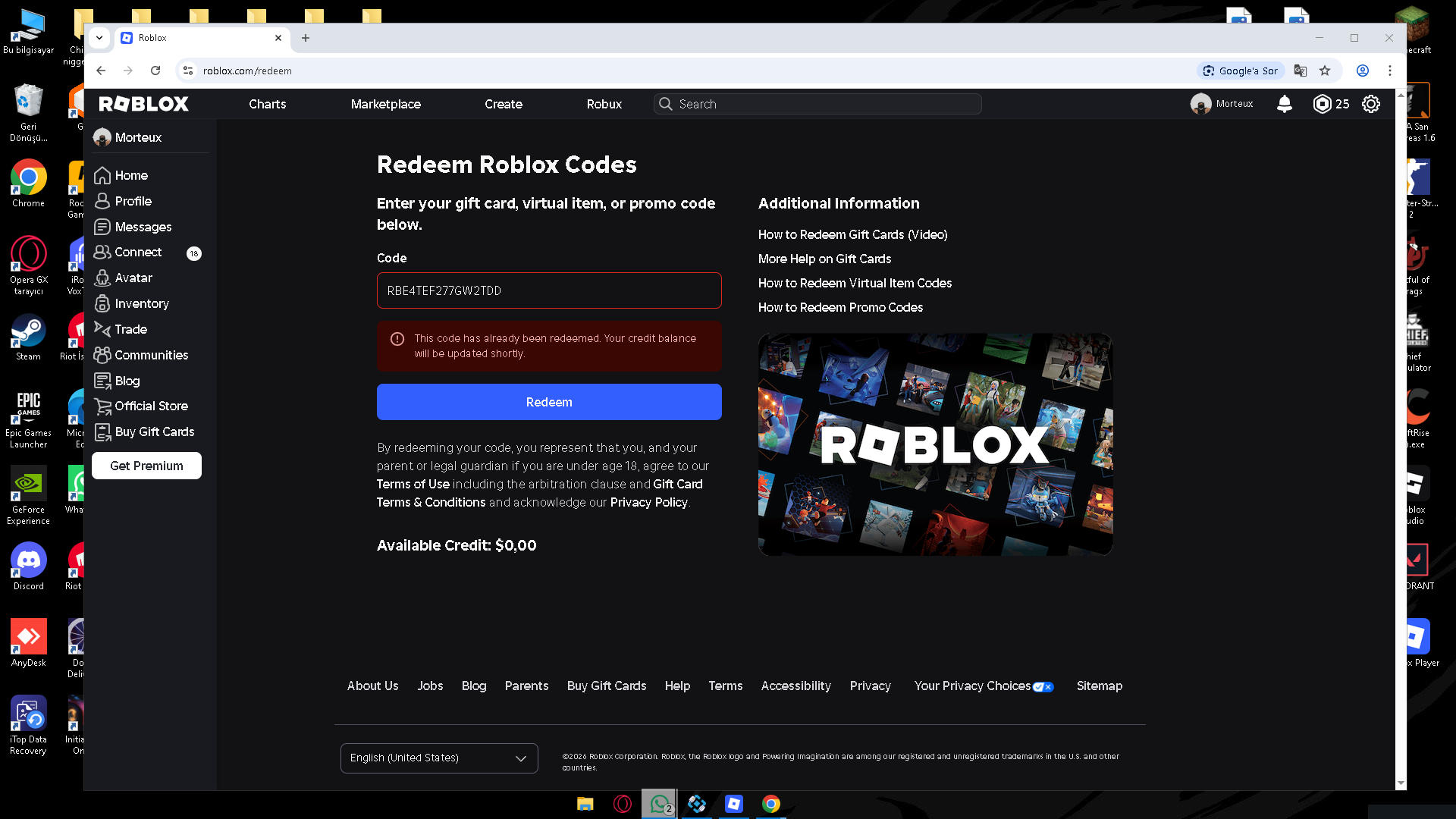Go back in the browser
The image size is (1456, 819).
click(x=101, y=71)
